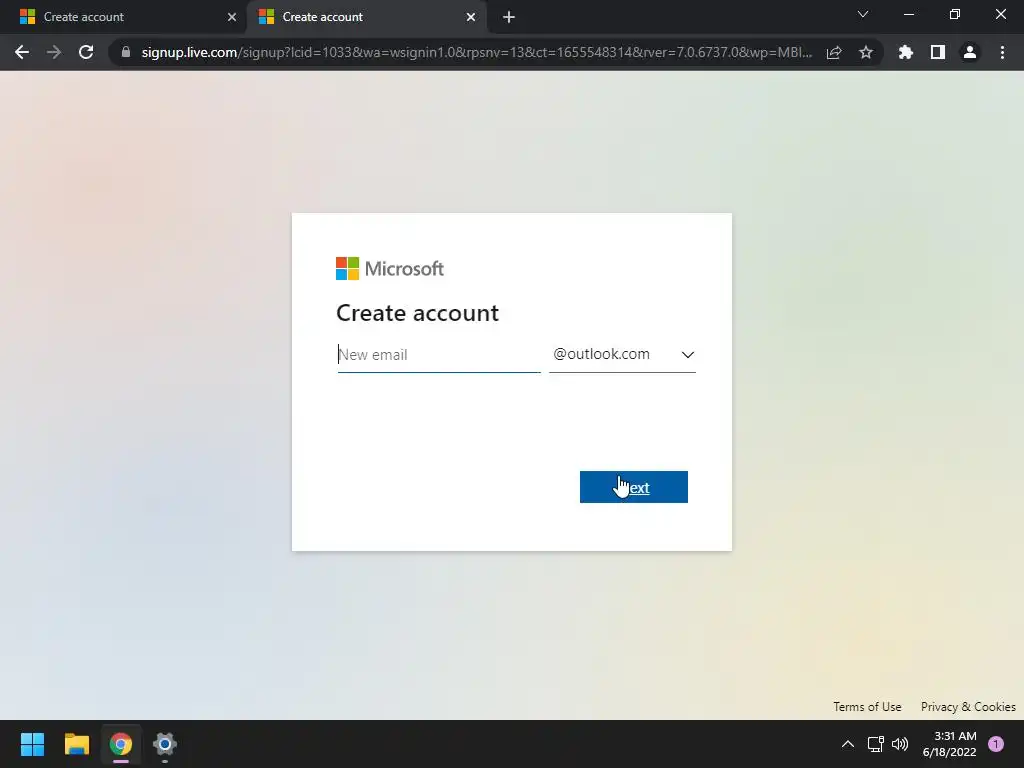Open Terms of Use link
The height and width of the screenshot is (768, 1024).
(867, 707)
